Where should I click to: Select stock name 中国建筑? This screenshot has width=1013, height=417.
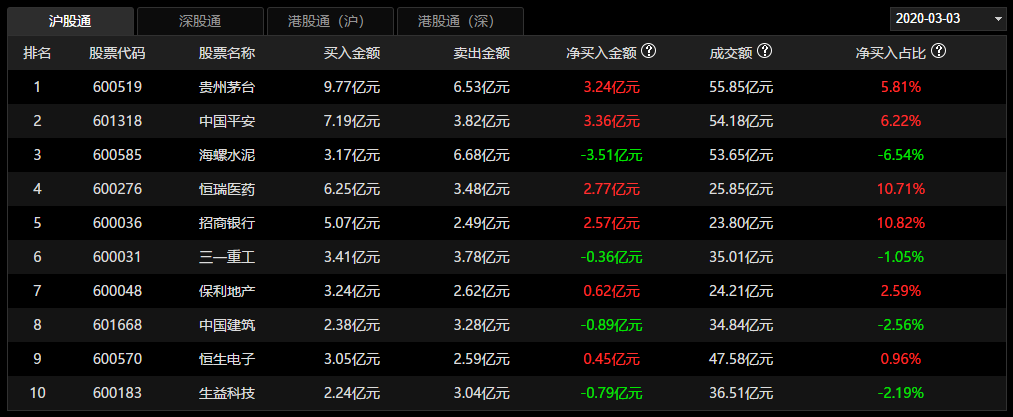tap(227, 325)
